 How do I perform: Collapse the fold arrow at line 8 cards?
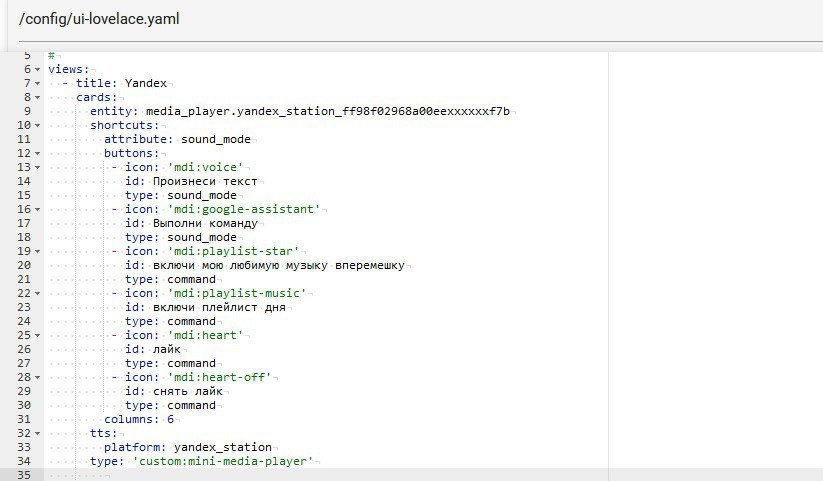coord(37,98)
